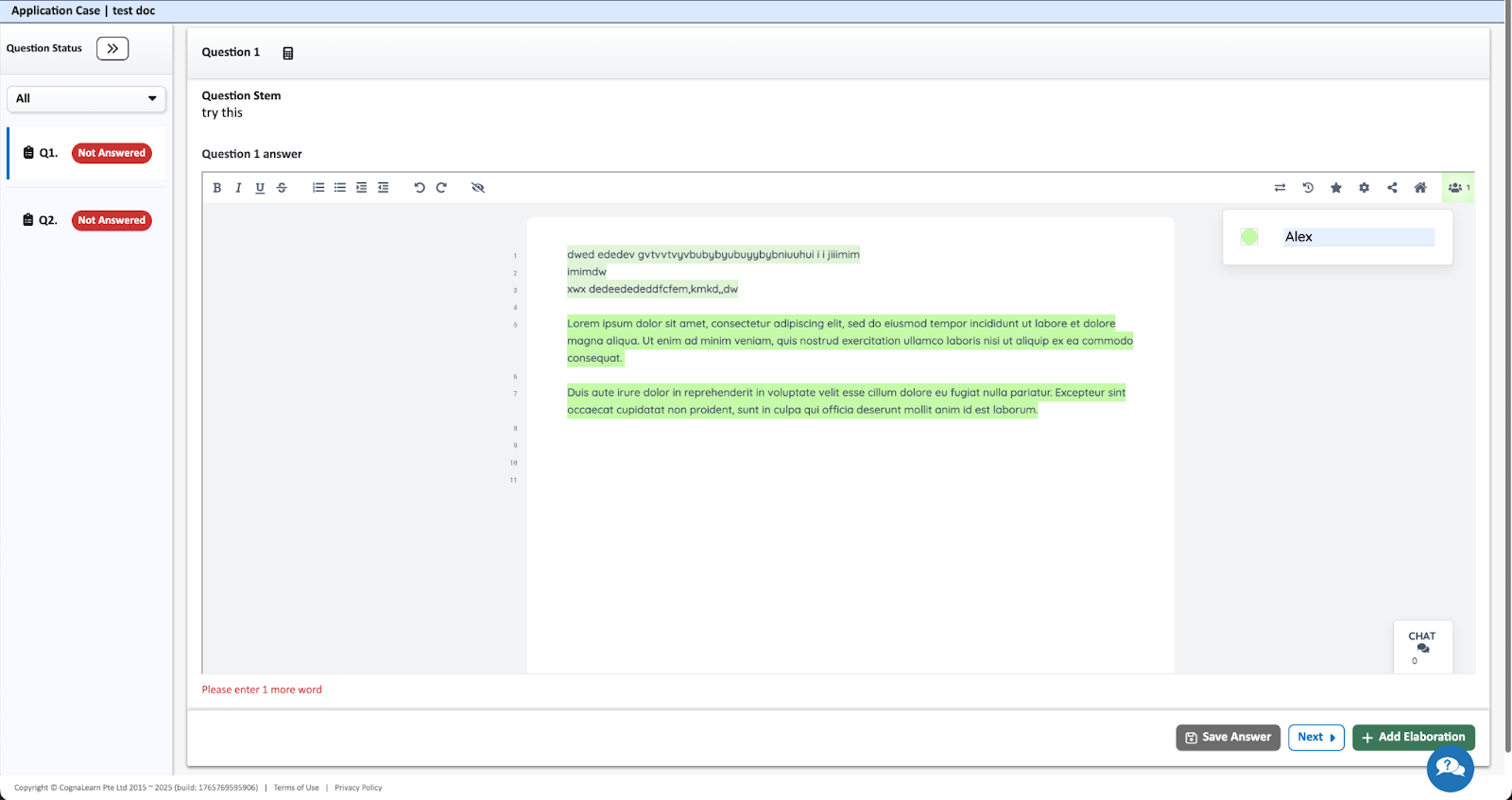Click the star saved revision icon
The height and width of the screenshot is (800, 1512).
pos(1336,188)
